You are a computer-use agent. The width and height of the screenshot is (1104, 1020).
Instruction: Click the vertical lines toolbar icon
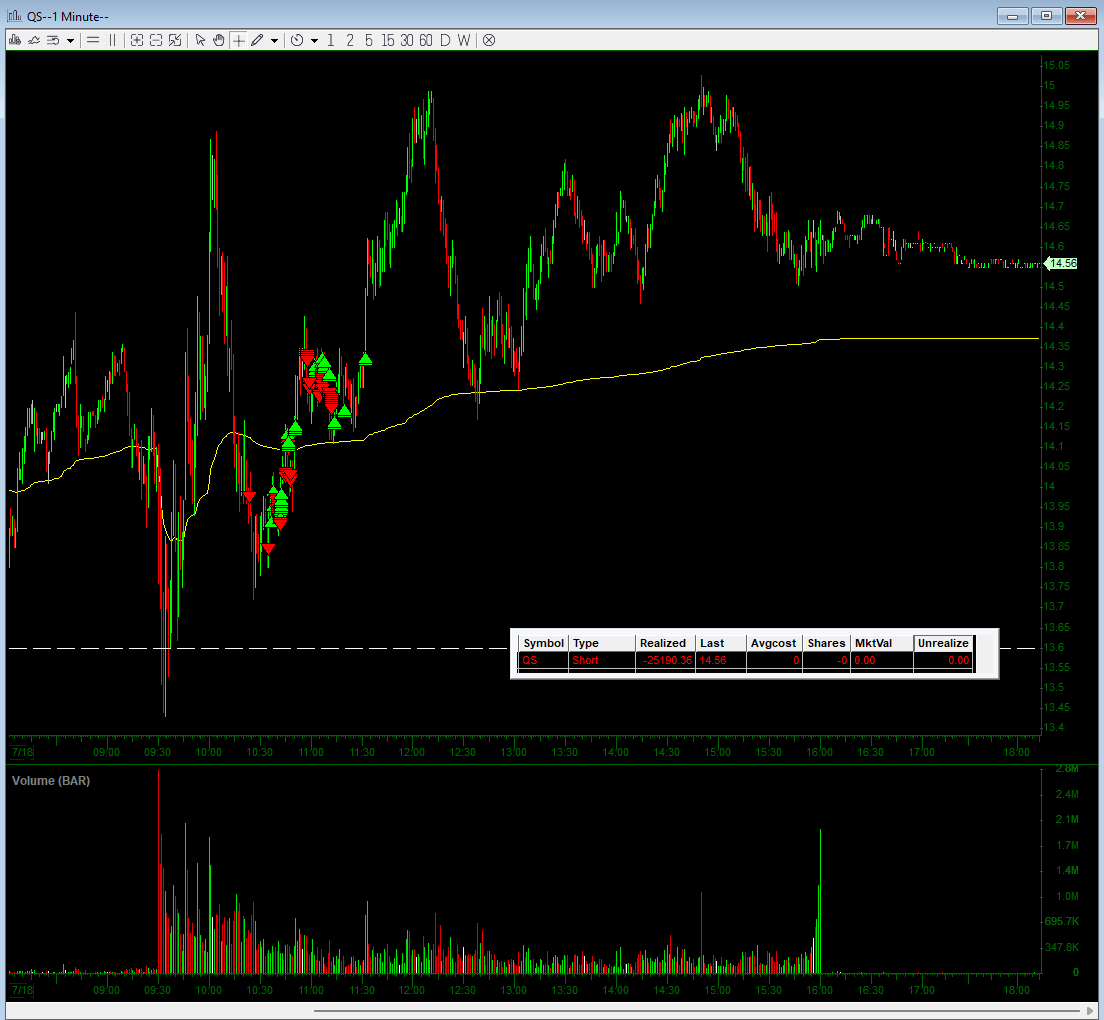tap(113, 40)
